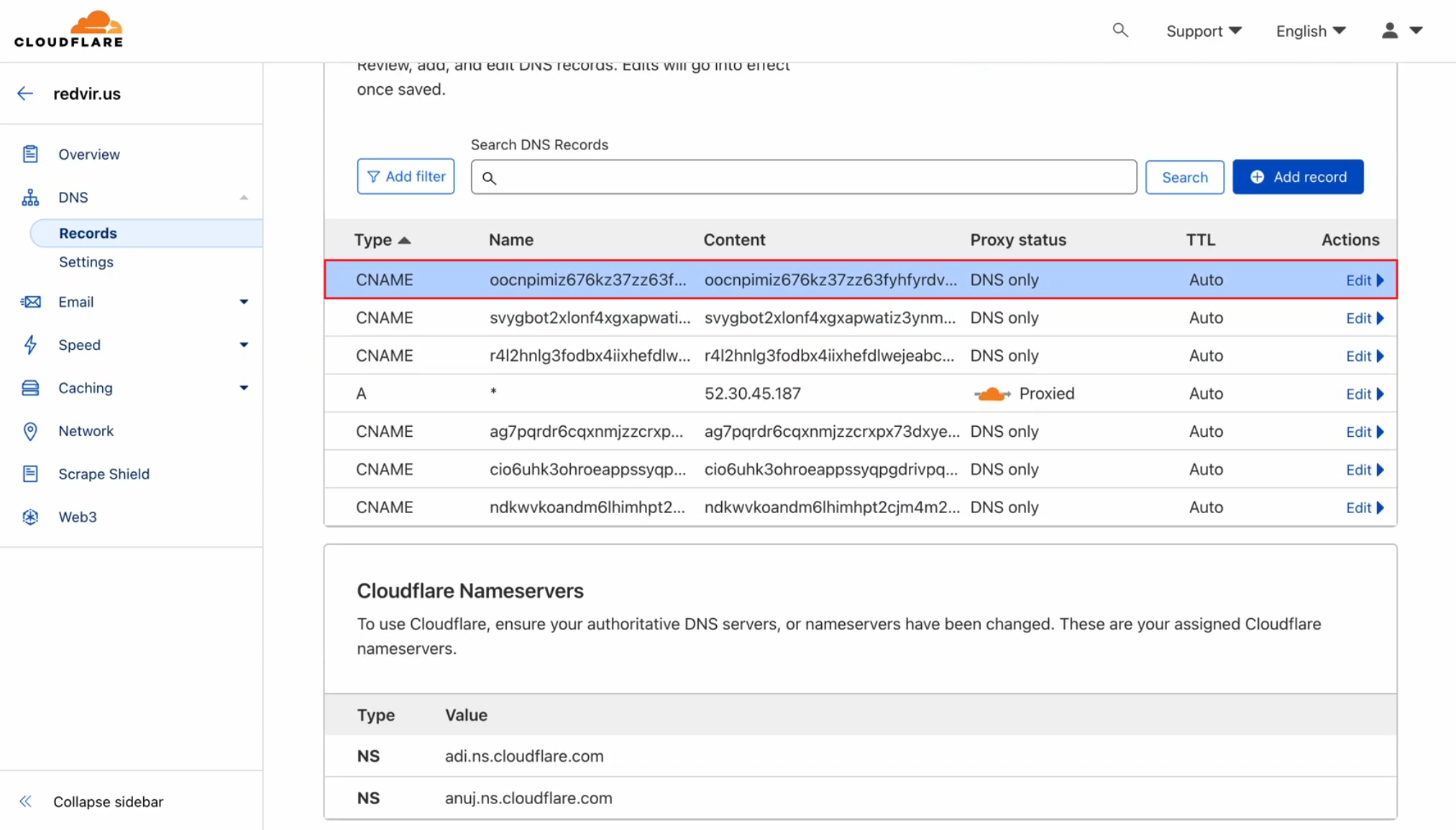Click the Search DNS Records input field

[804, 177]
